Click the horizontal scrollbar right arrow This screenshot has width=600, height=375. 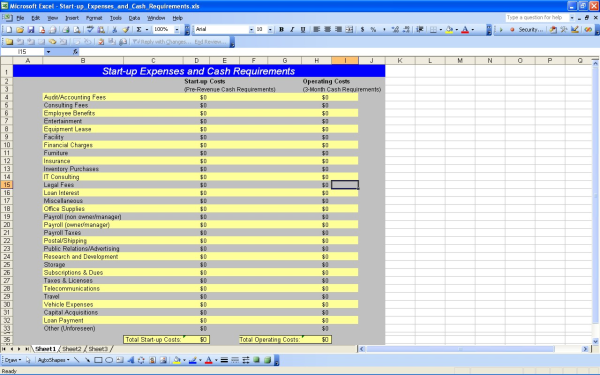585,349
